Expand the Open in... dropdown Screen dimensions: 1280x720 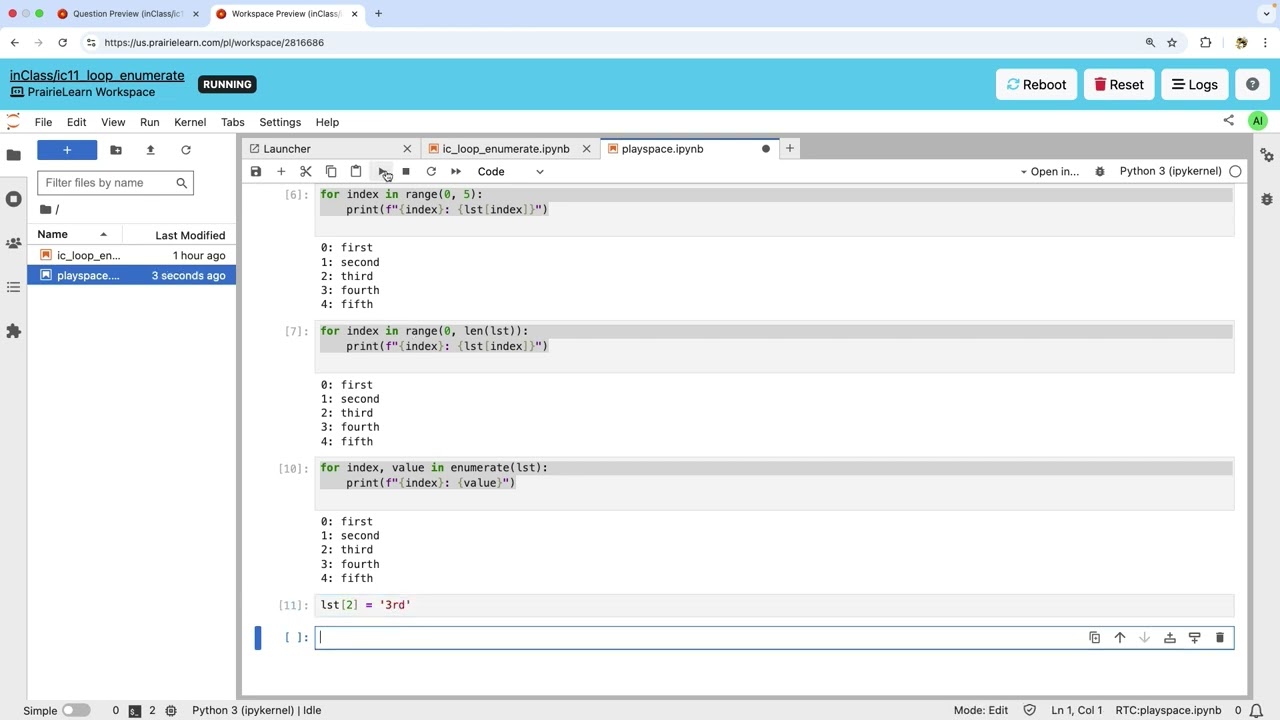pyautogui.click(x=1049, y=172)
